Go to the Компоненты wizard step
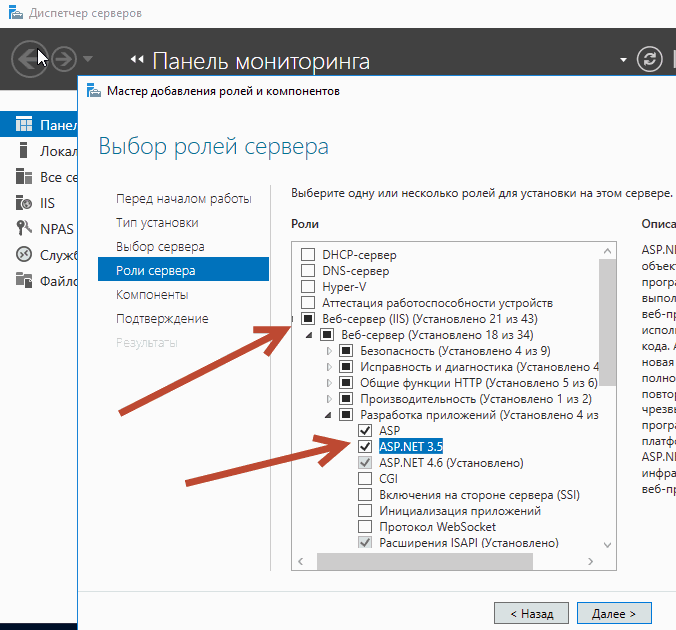Viewport: 676px width, 630px height. 151,295
